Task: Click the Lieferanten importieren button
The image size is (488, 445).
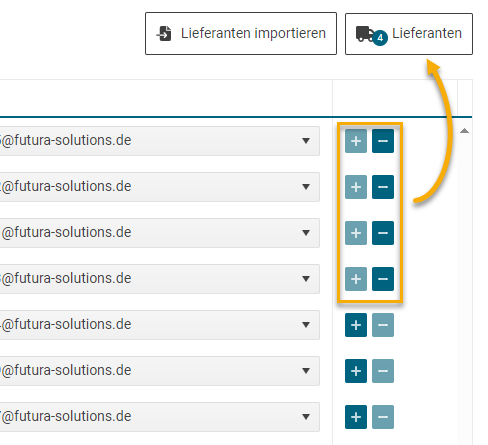Action: coord(241,34)
